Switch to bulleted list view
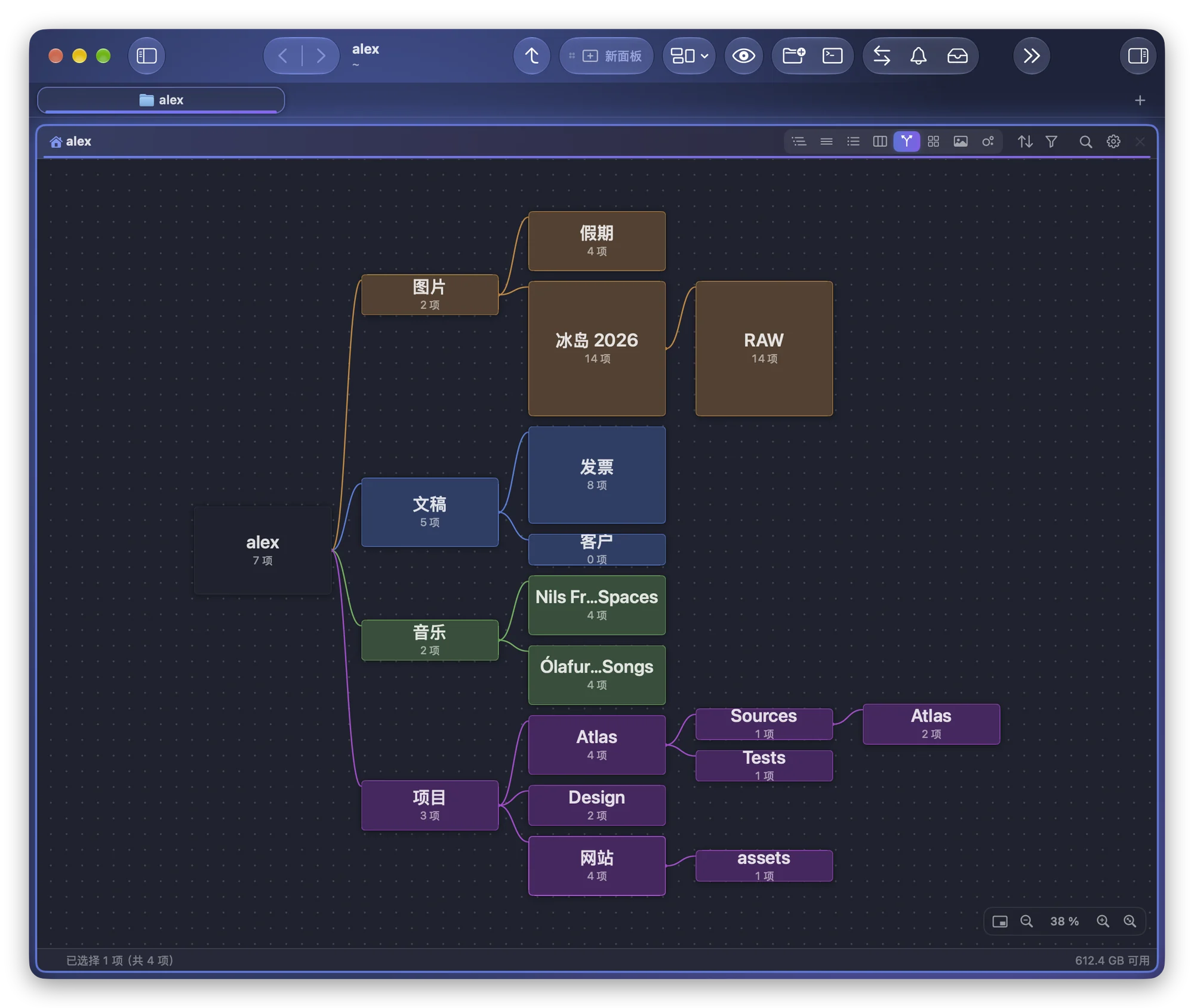This screenshot has height=1008, width=1194. point(853,141)
